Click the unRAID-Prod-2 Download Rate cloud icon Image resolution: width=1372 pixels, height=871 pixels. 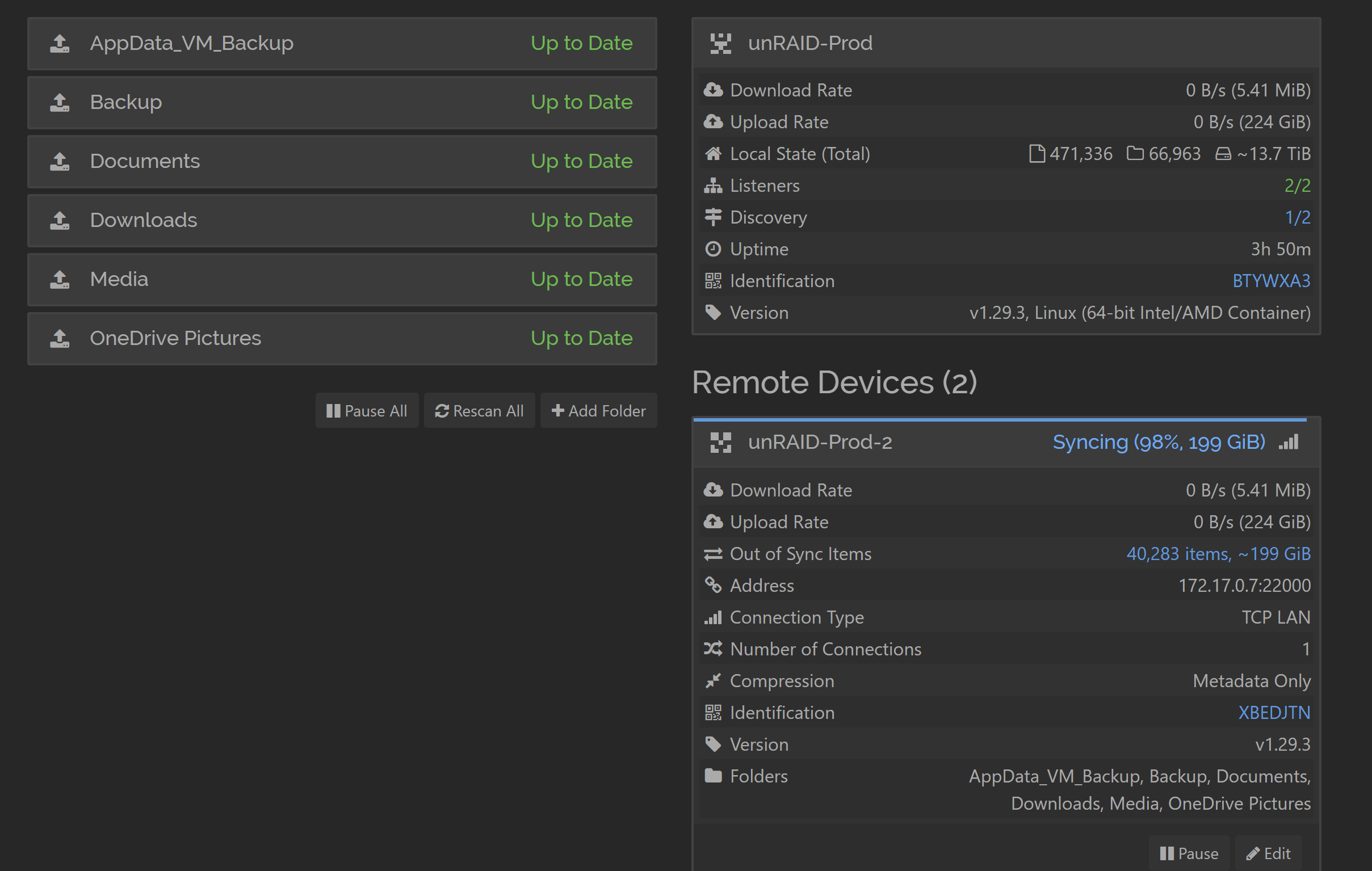(x=714, y=490)
